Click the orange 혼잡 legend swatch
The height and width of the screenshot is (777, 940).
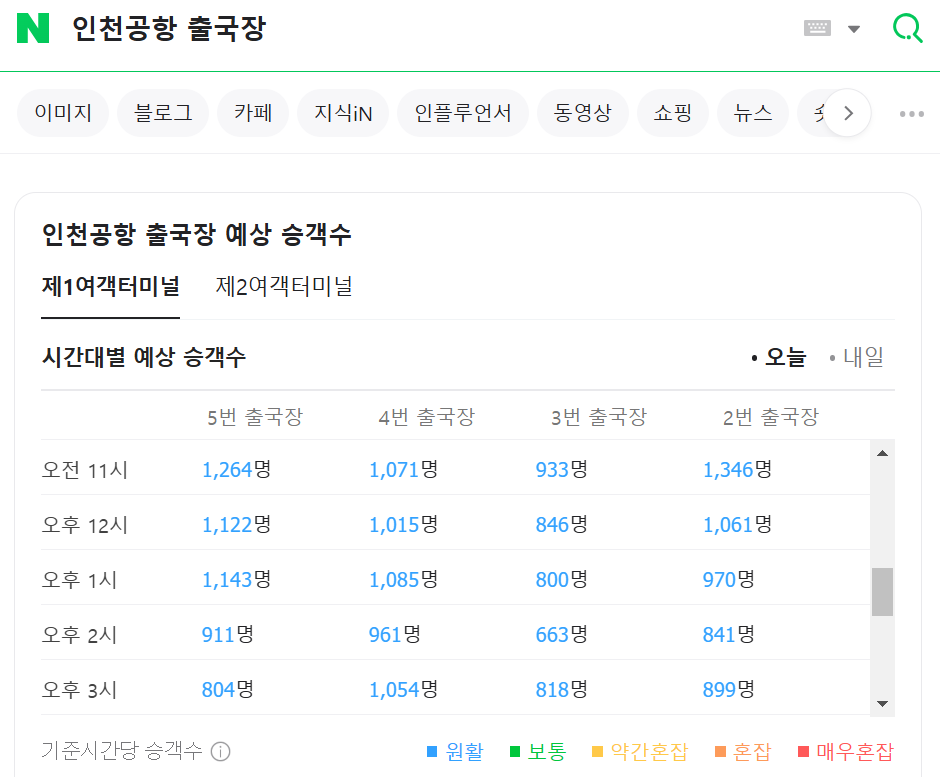click(x=721, y=752)
